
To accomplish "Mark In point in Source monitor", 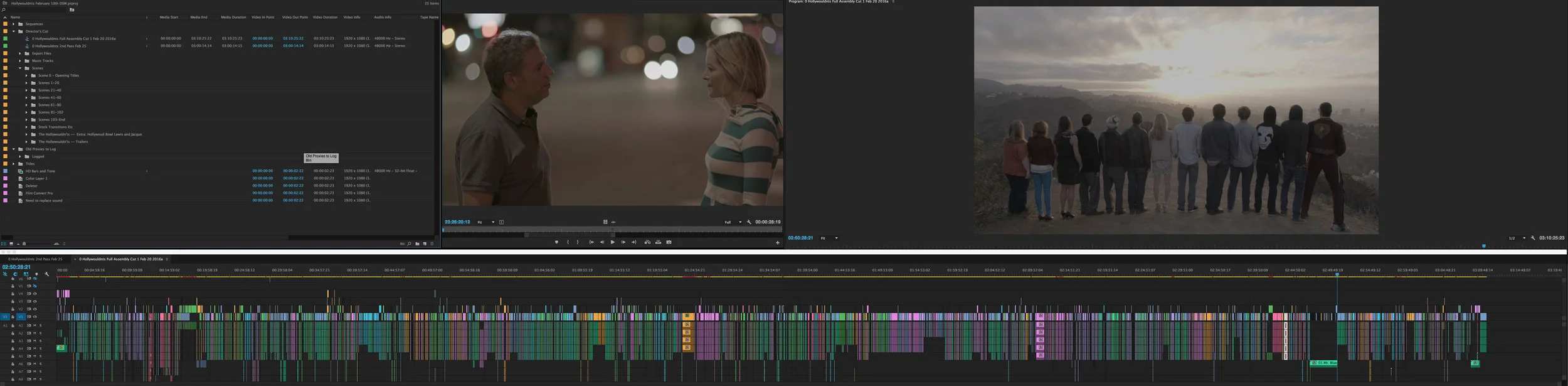I will [x=568, y=242].
